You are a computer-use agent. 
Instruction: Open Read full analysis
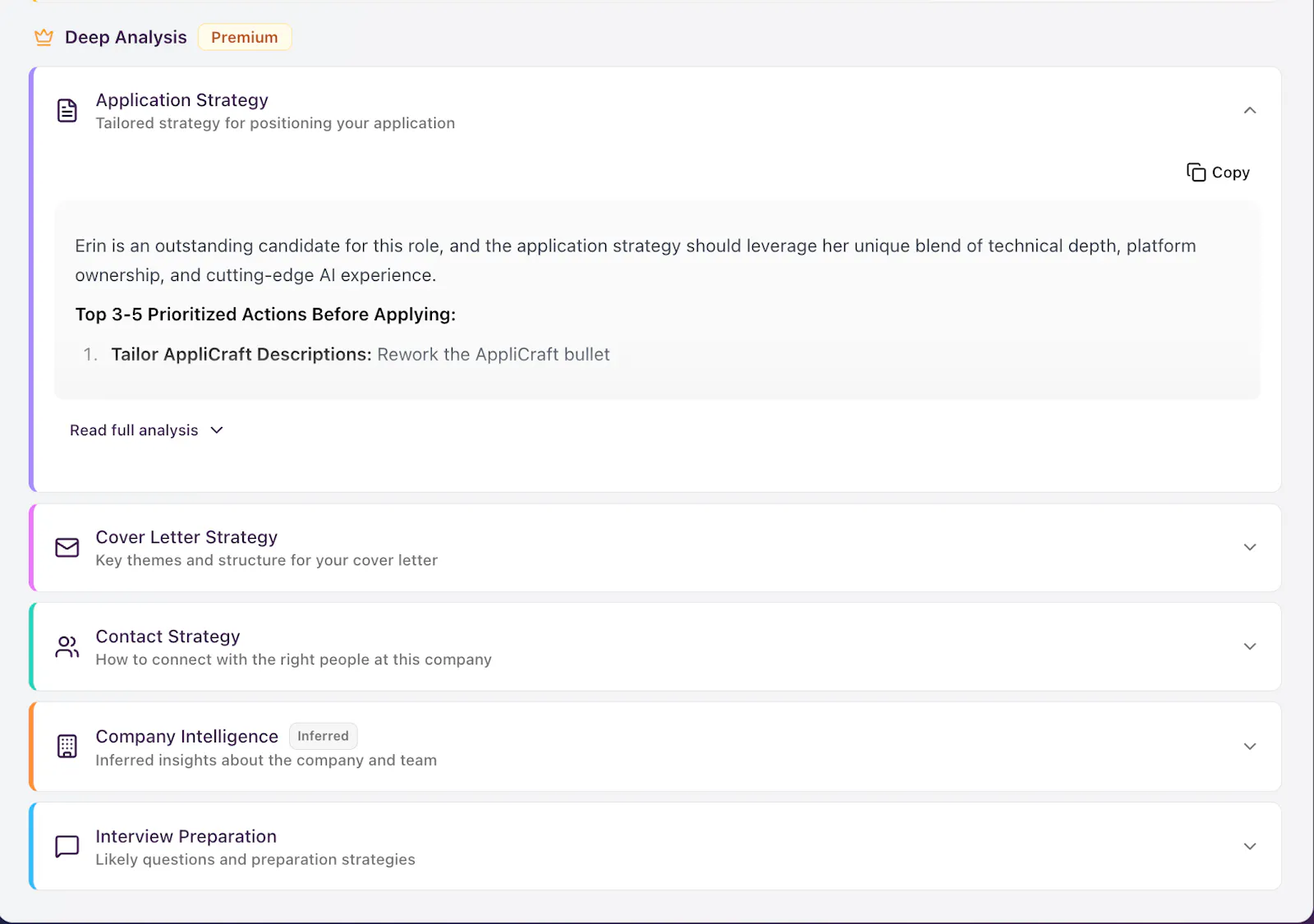146,430
